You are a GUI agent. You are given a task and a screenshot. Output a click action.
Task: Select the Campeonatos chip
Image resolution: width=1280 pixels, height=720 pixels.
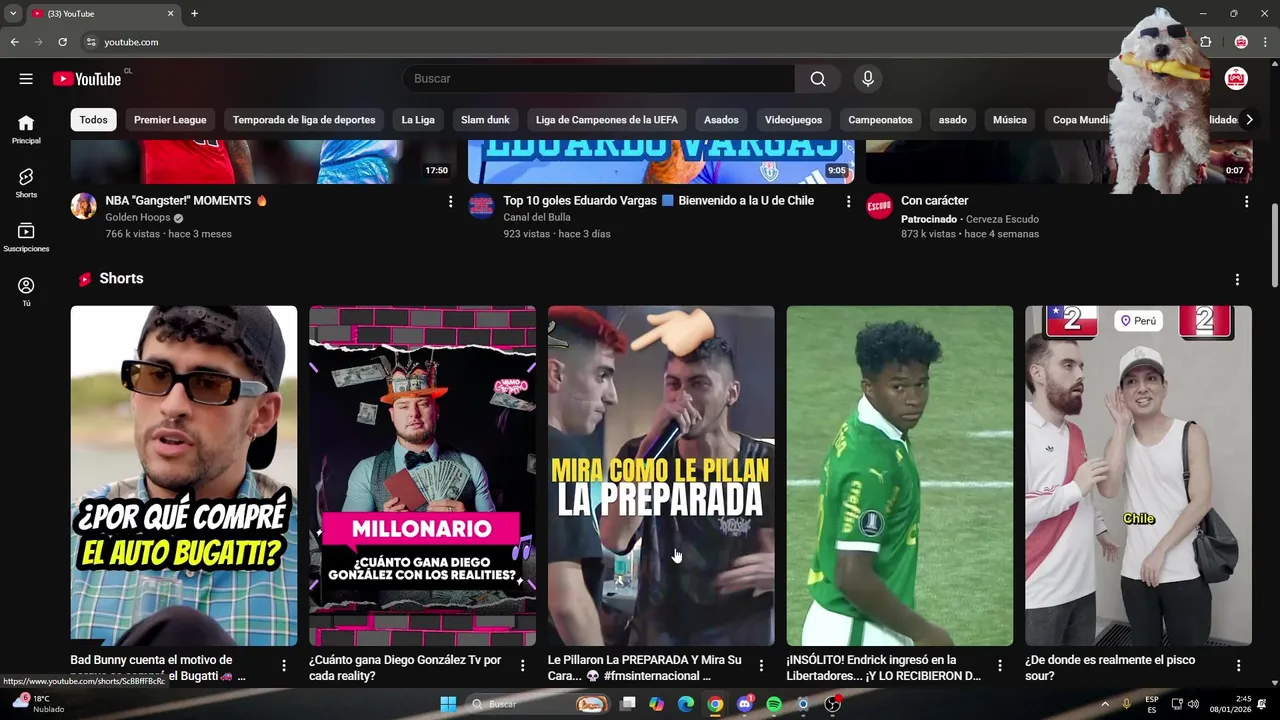pos(880,120)
